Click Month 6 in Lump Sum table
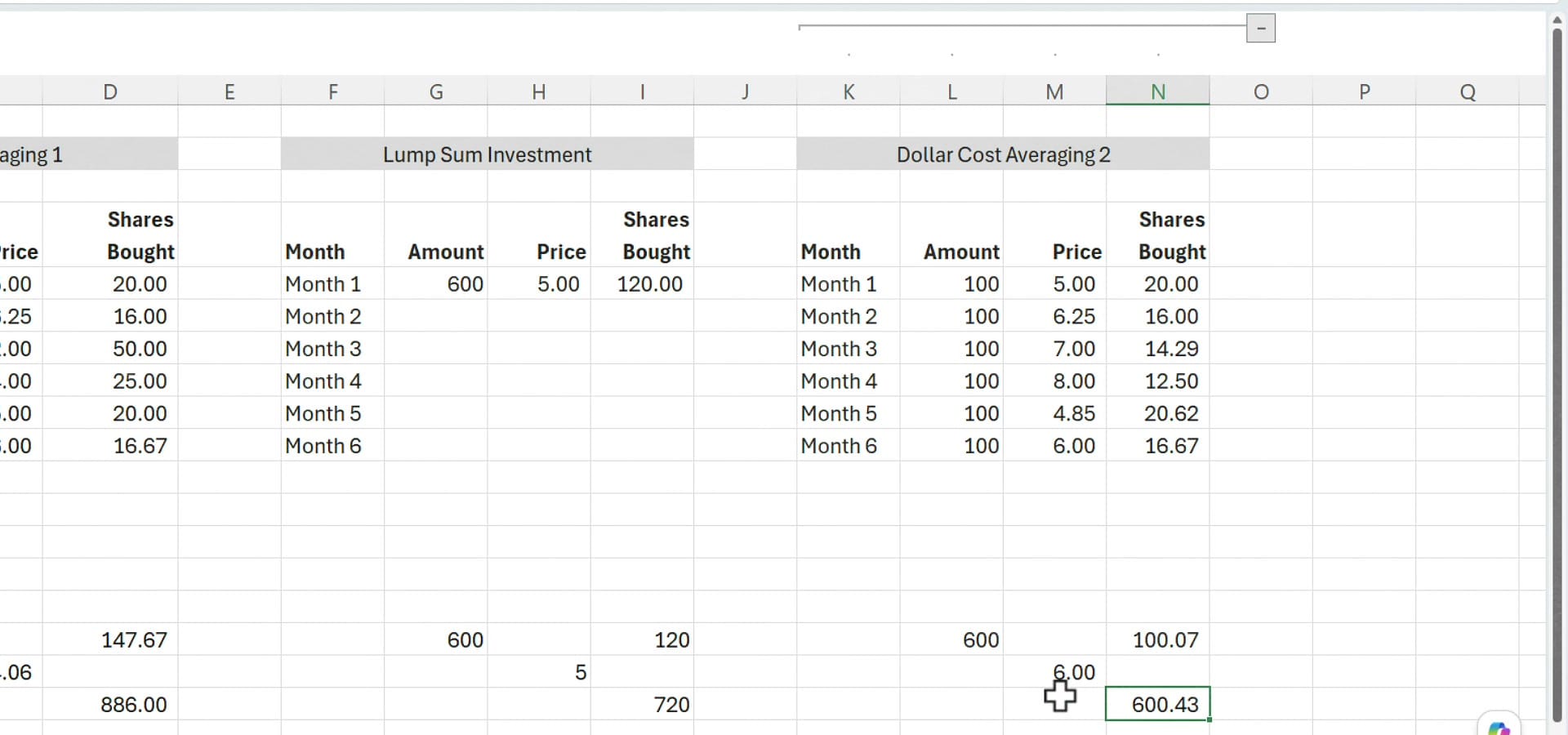The image size is (1568, 735). [x=332, y=446]
